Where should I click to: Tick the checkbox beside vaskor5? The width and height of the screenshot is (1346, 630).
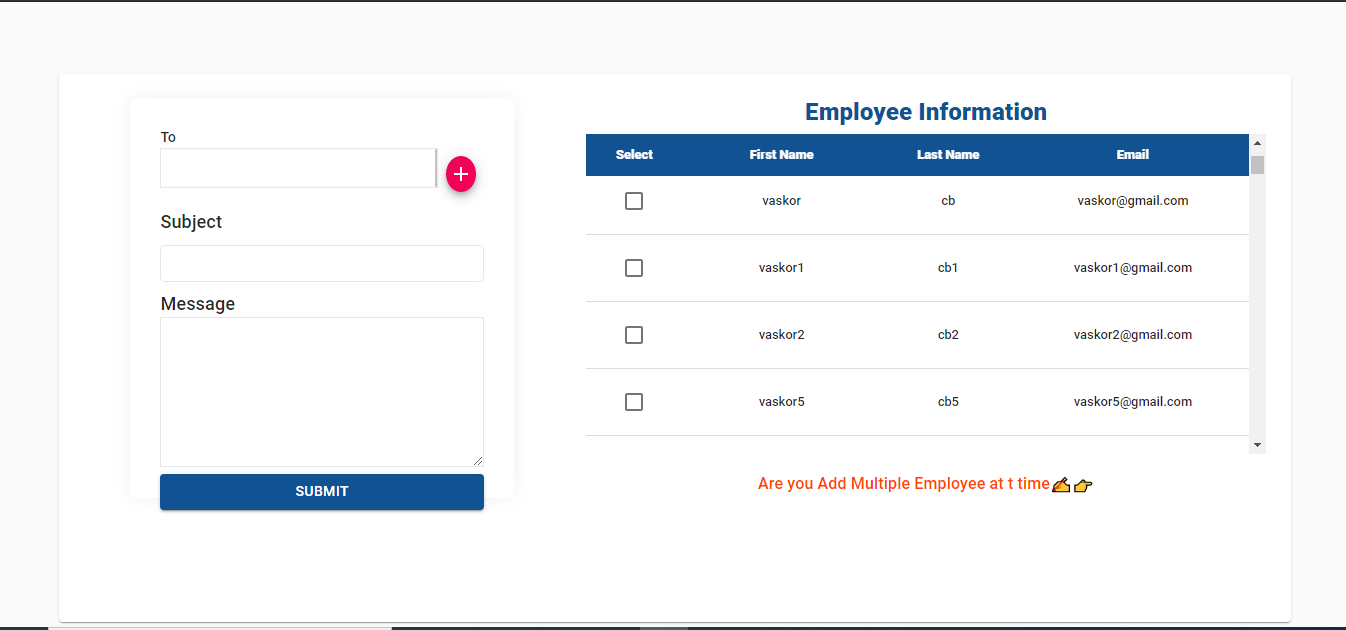click(634, 401)
